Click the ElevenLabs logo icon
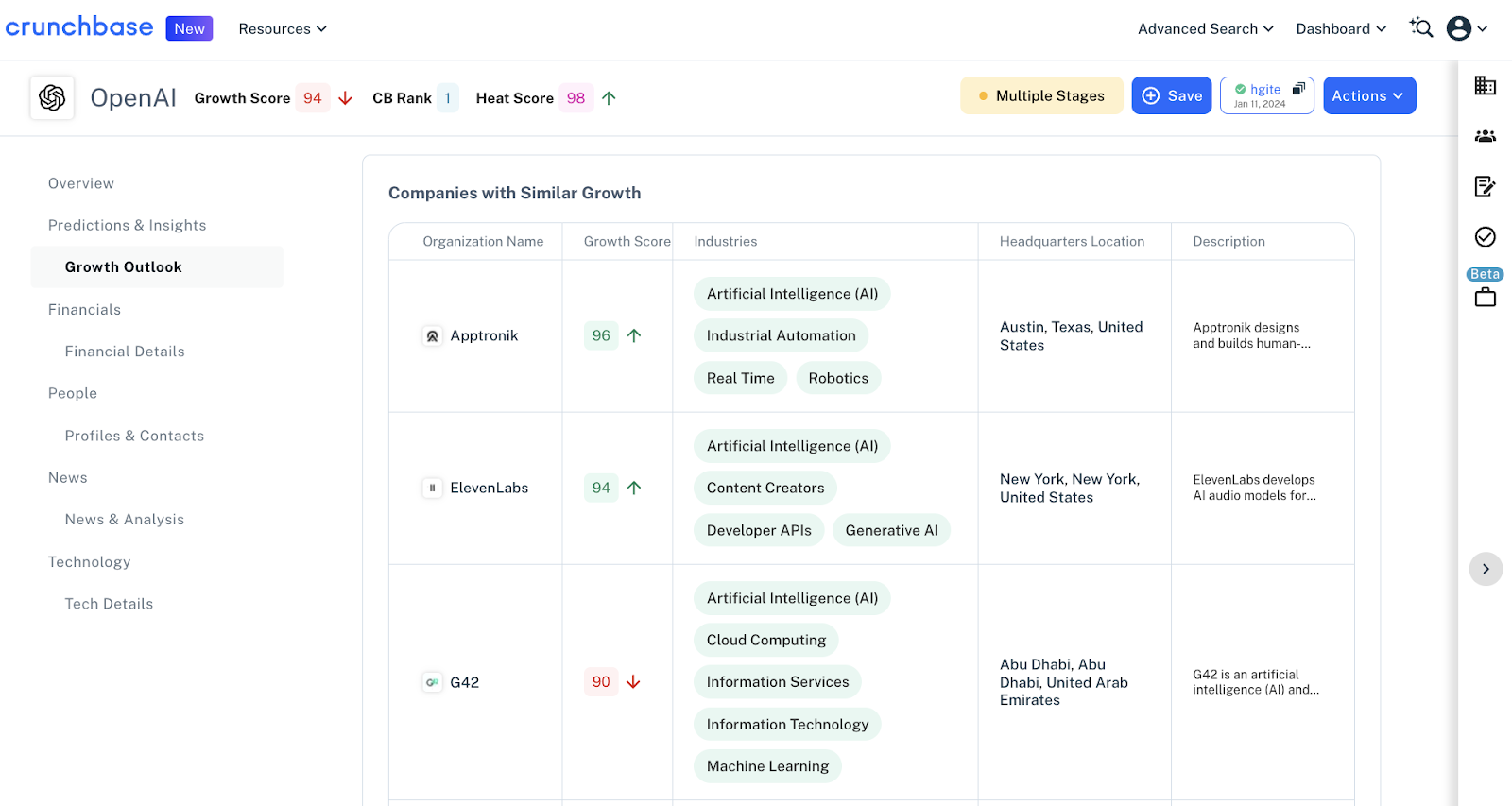The width and height of the screenshot is (1512, 806). 432,488
